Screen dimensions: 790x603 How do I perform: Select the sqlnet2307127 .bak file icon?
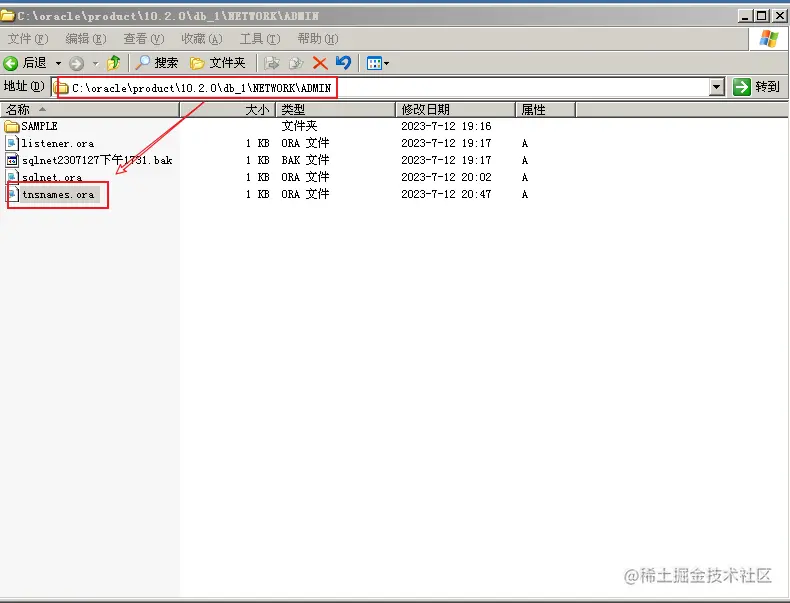(x=12, y=160)
